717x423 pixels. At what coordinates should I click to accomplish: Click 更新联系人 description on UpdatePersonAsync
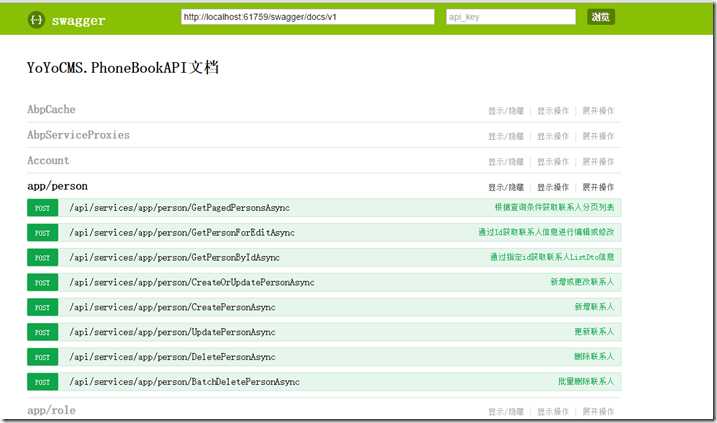coord(594,332)
